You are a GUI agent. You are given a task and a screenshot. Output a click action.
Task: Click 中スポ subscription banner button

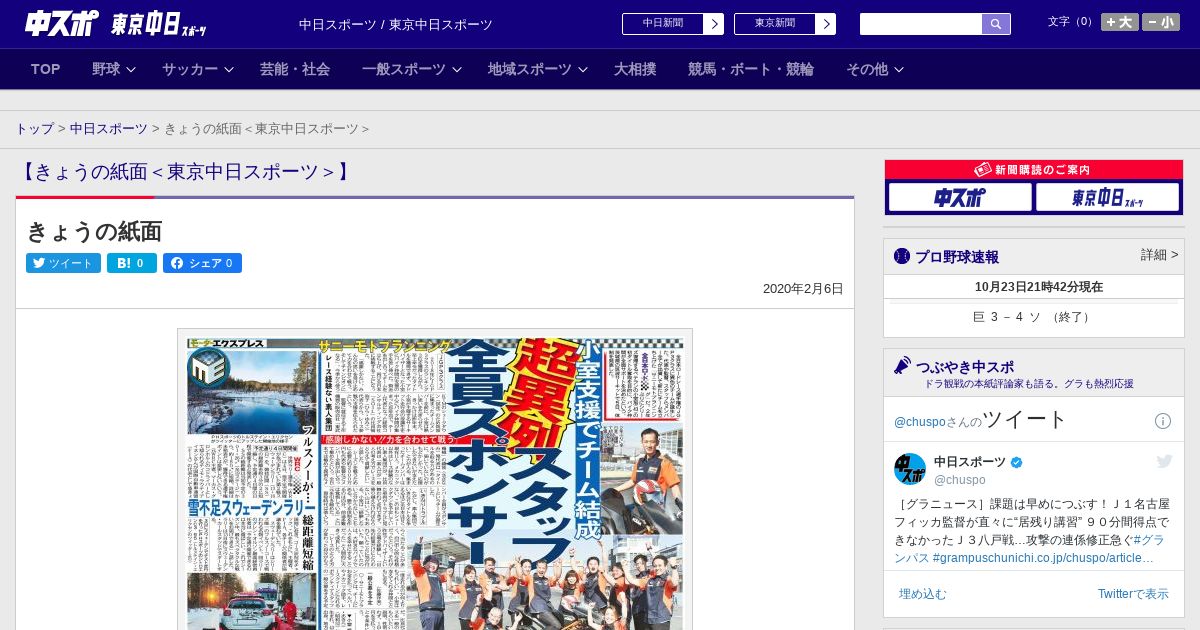(x=960, y=197)
